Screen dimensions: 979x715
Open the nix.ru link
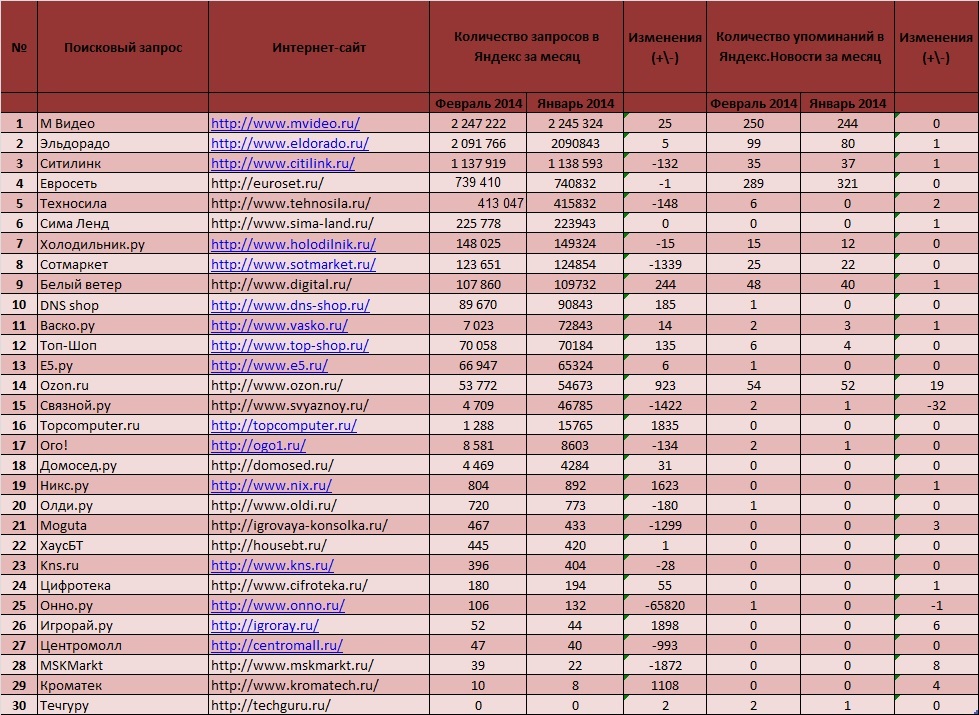(272, 485)
